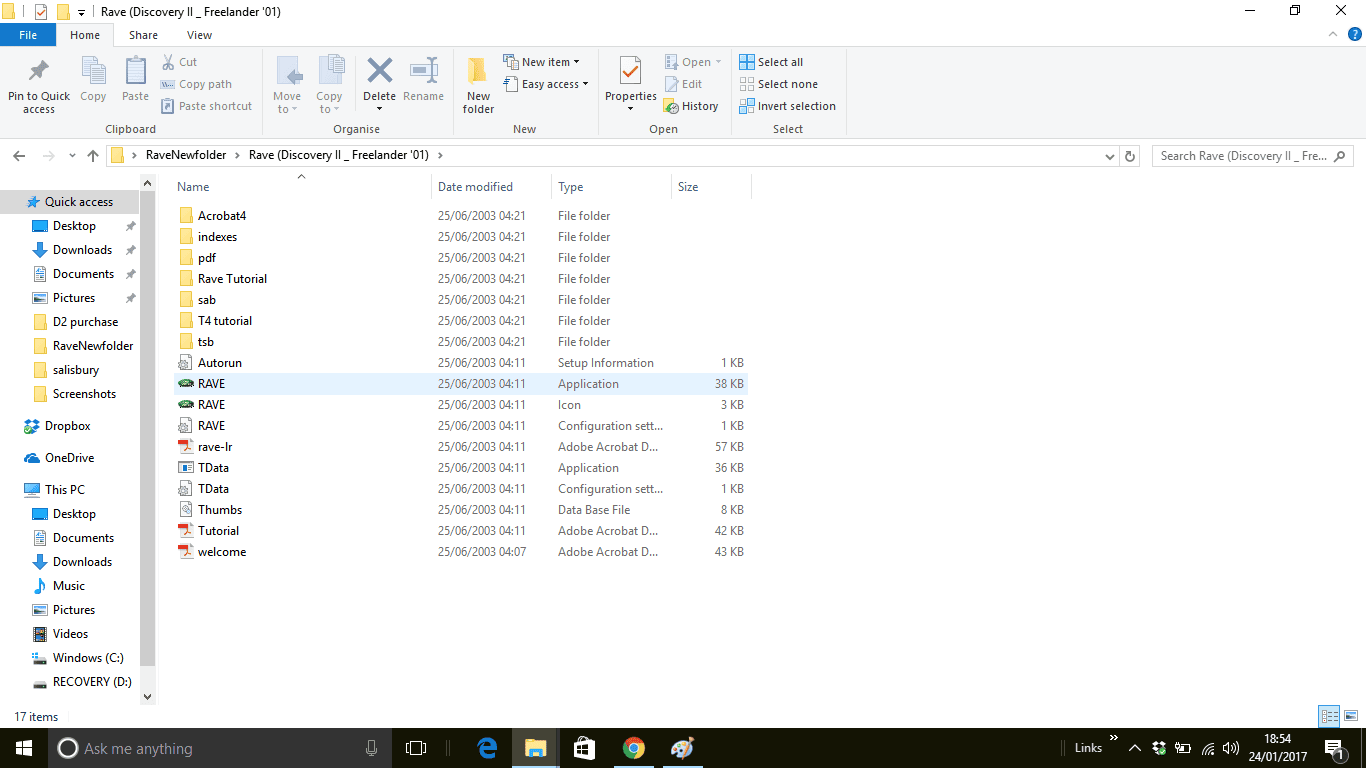Click Select none
This screenshot has width=1366, height=768.
click(x=778, y=84)
